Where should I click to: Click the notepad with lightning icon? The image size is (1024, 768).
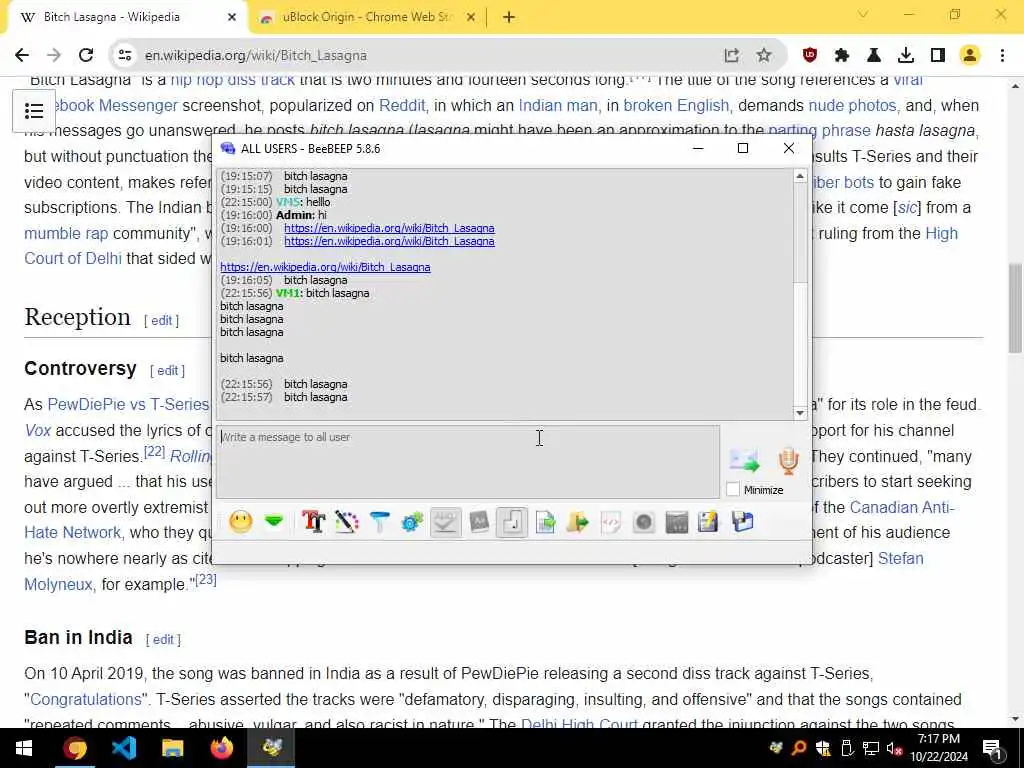click(x=709, y=522)
